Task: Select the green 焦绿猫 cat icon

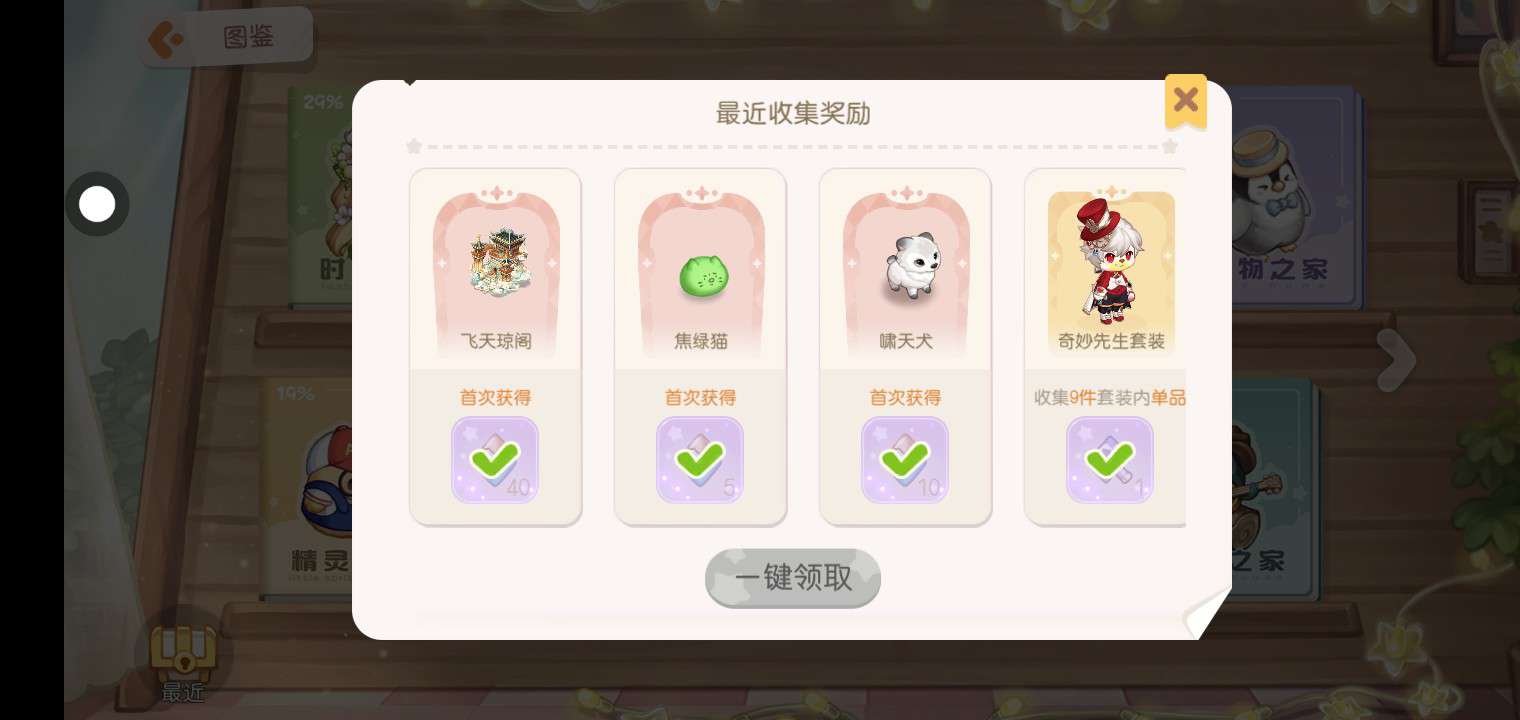Action: pyautogui.click(x=703, y=277)
